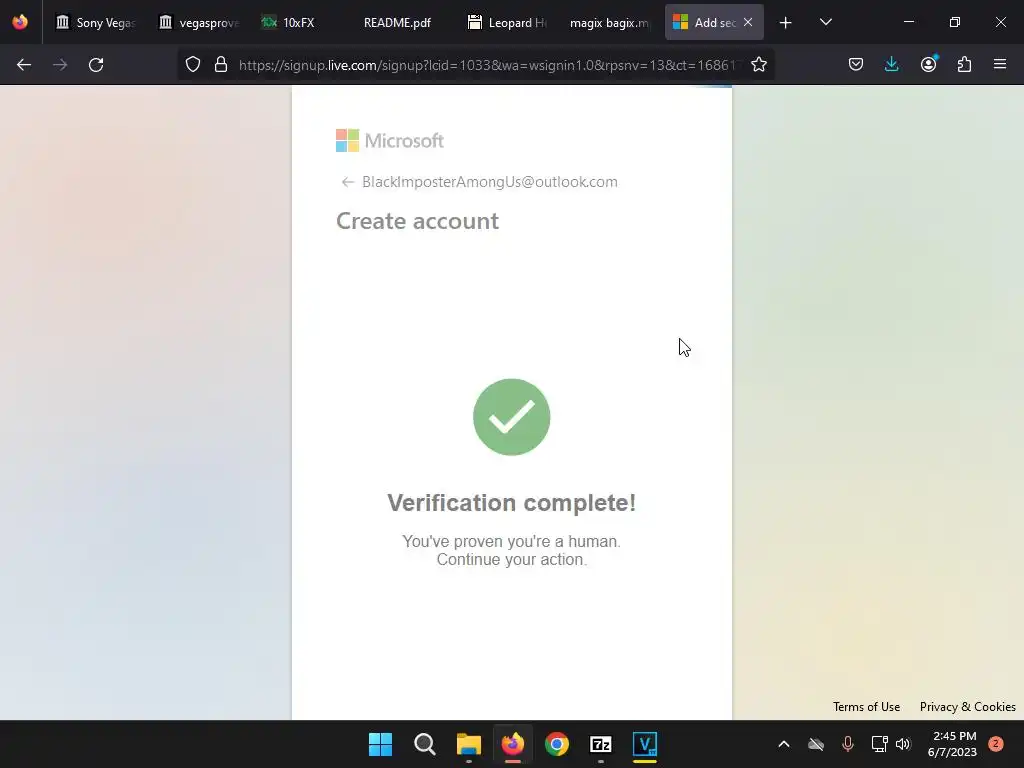The height and width of the screenshot is (768, 1024).
Task: Switch to the README.pdf tab
Action: pyautogui.click(x=398, y=23)
